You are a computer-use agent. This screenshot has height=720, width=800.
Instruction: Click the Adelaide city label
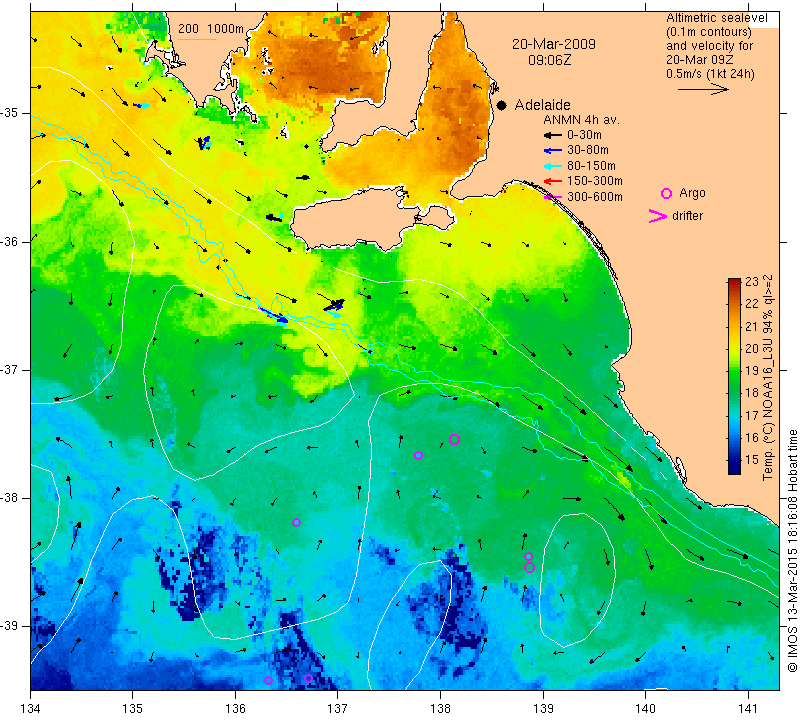[x=542, y=105]
